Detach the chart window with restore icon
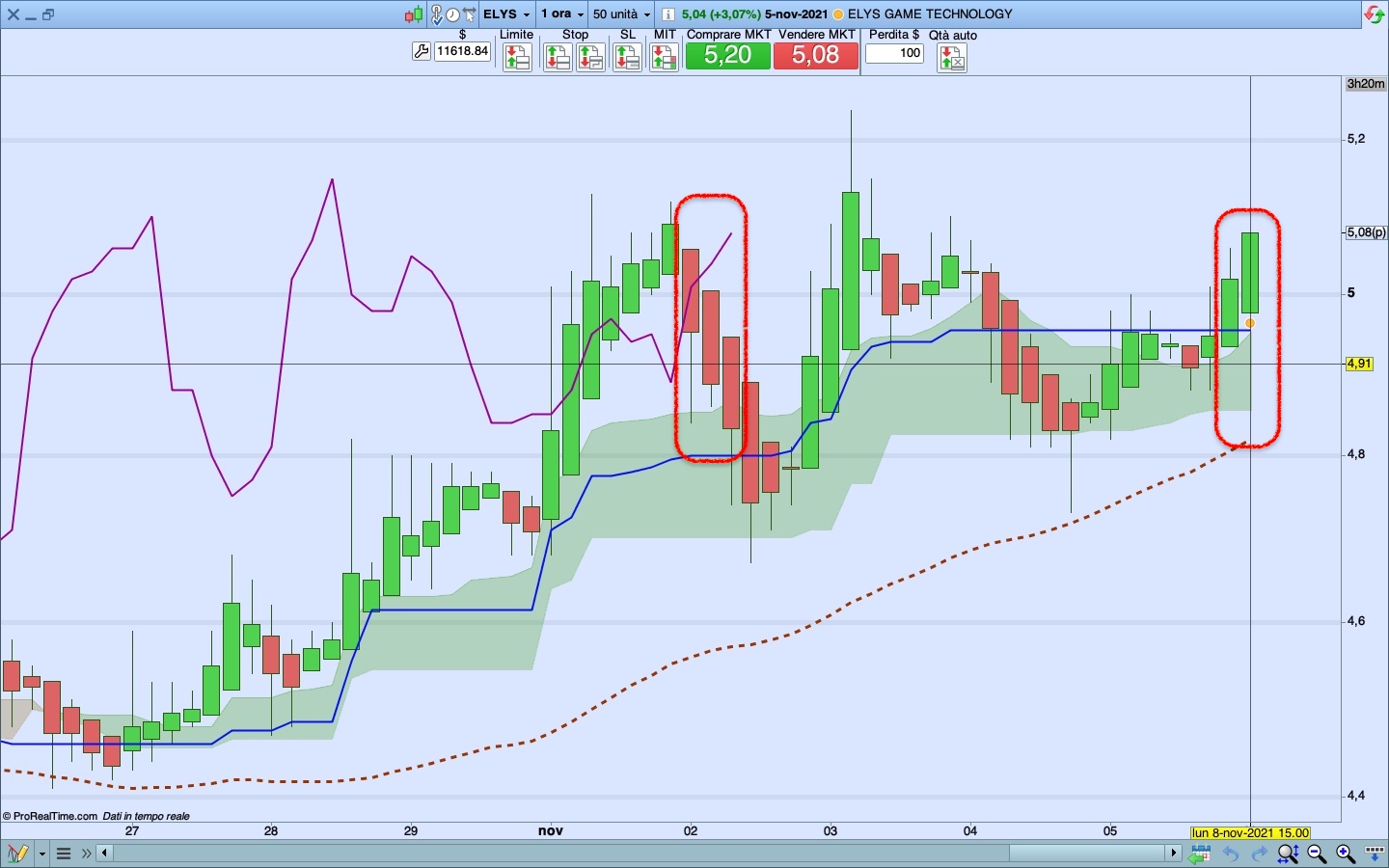1389x868 pixels. [48, 14]
